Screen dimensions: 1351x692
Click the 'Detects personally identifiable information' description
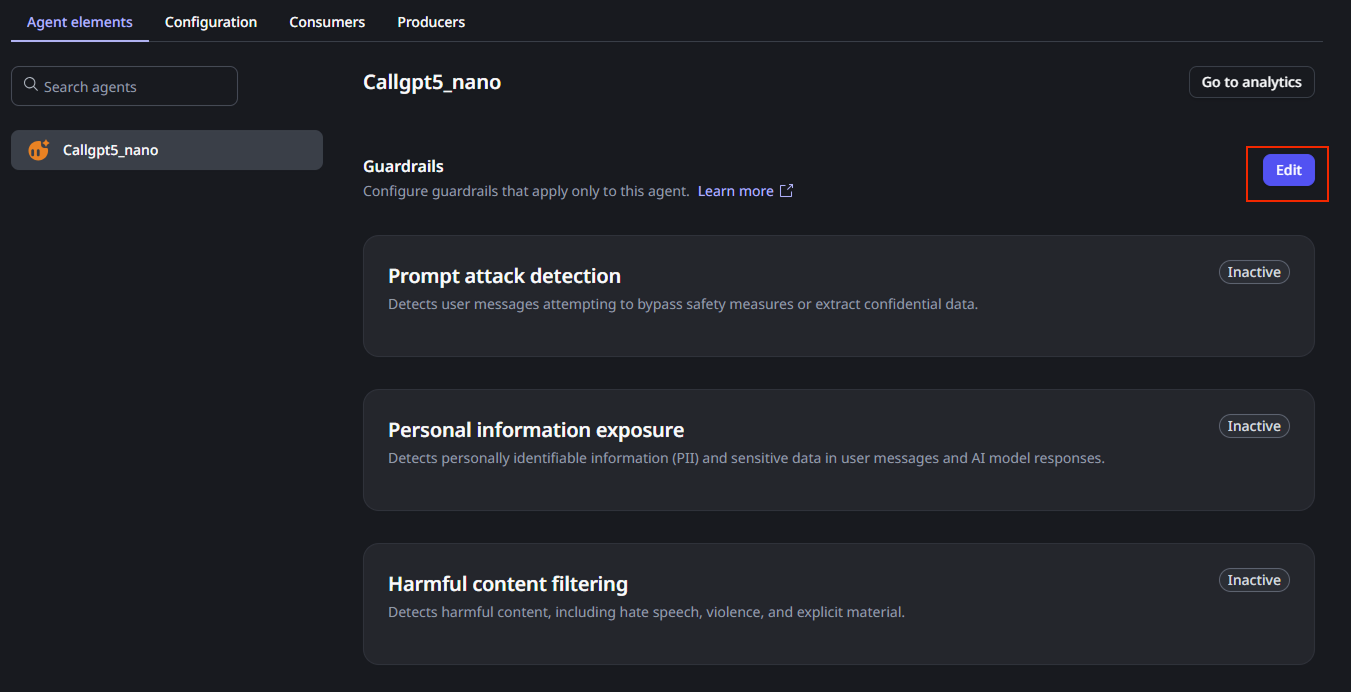coord(746,458)
